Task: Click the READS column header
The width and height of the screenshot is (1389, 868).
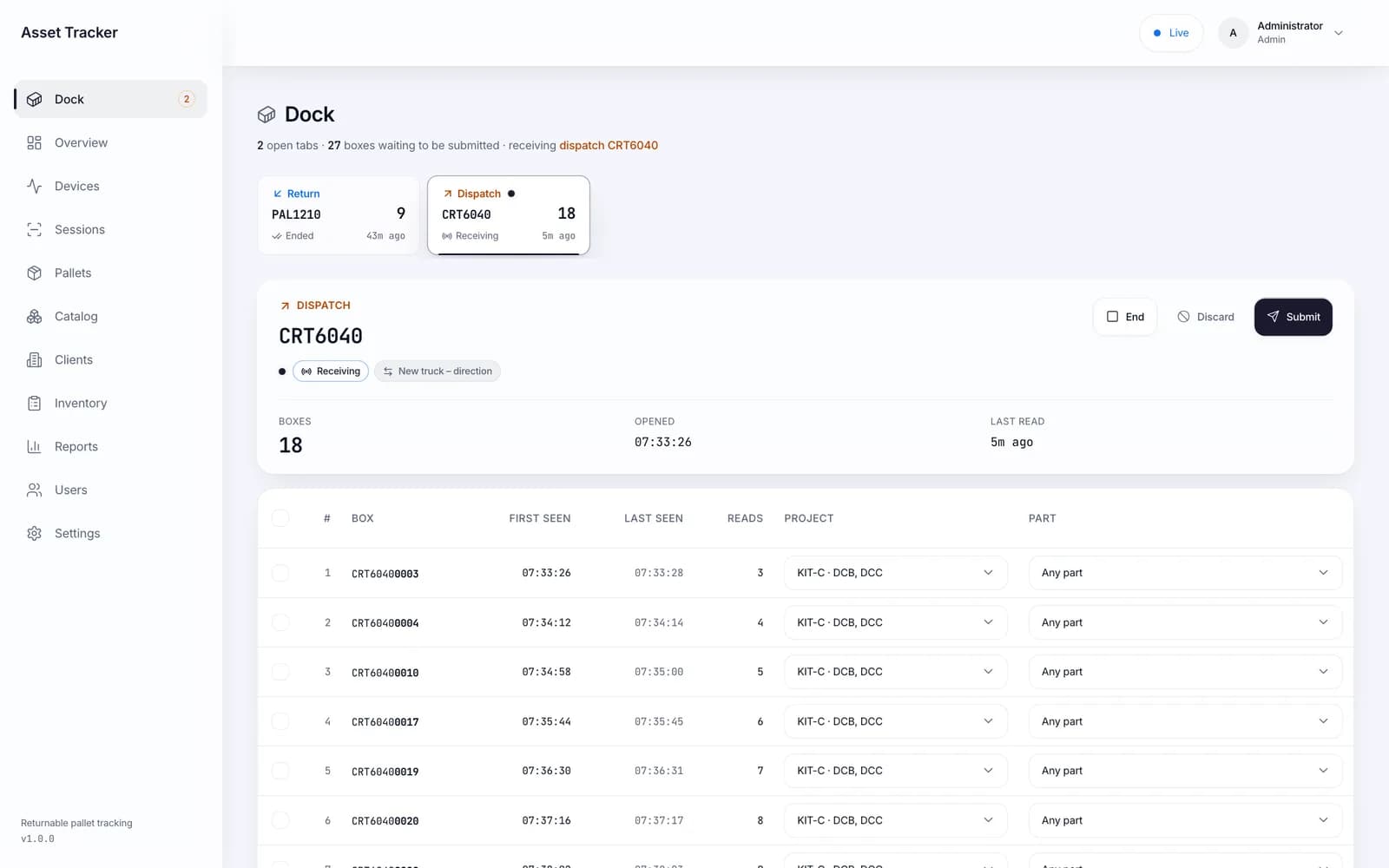Action: click(745, 518)
